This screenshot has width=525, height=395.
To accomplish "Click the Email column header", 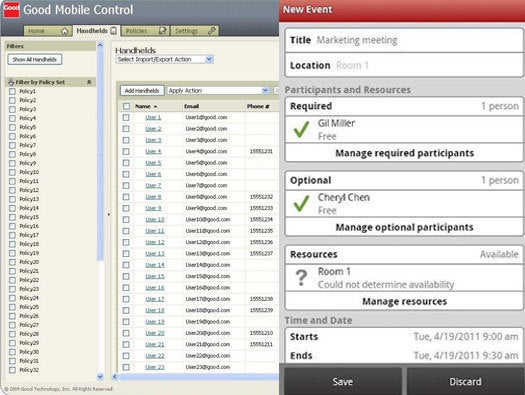I will tap(192, 106).
